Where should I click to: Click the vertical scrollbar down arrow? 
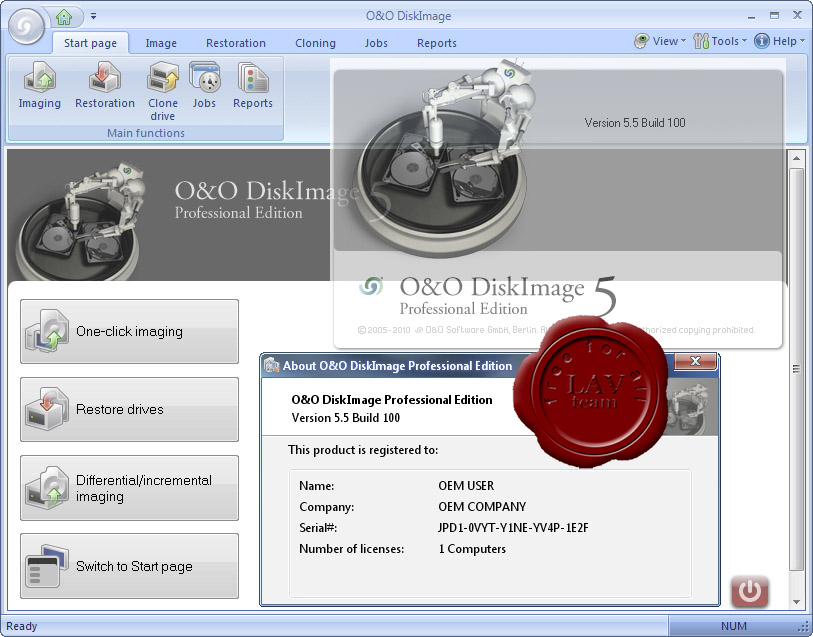click(x=796, y=602)
